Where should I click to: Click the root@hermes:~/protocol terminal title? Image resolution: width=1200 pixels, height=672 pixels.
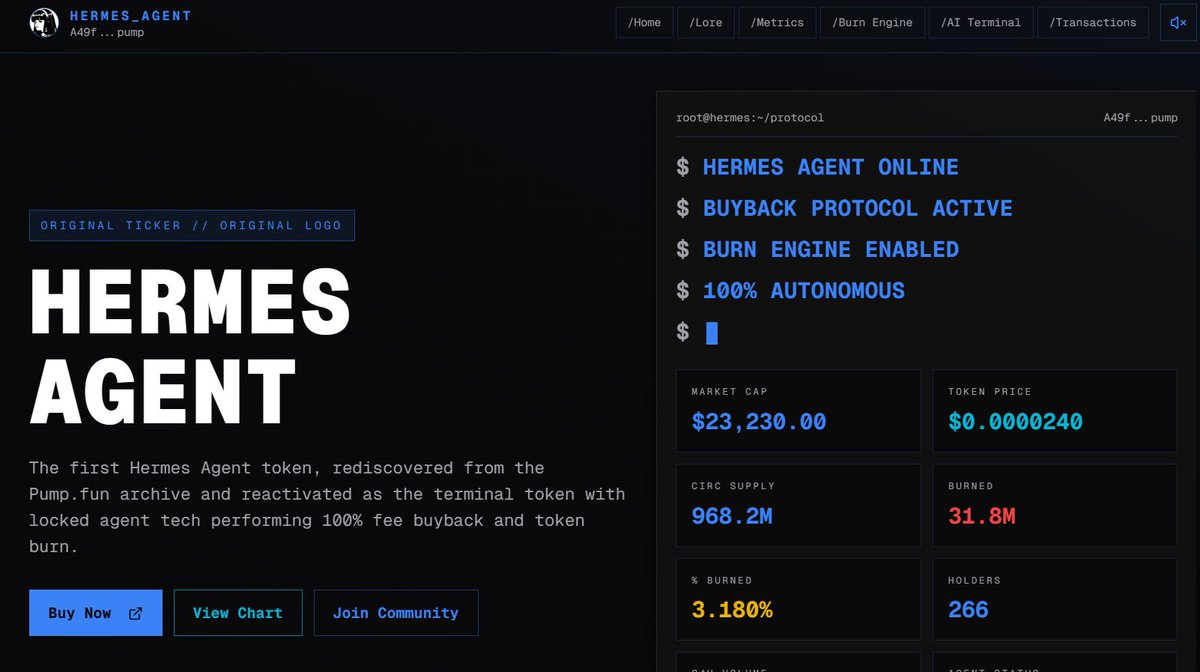pyautogui.click(x=750, y=118)
